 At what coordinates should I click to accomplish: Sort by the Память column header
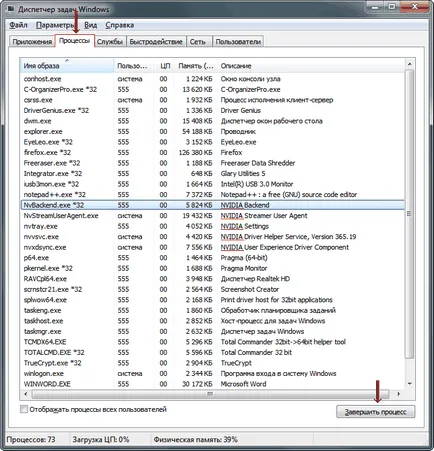[x=196, y=66]
